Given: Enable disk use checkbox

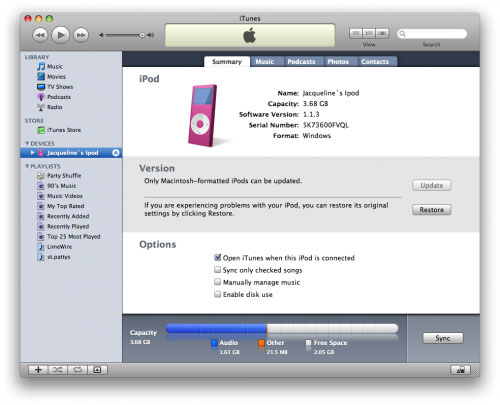Looking at the screenshot, I should pos(218,294).
